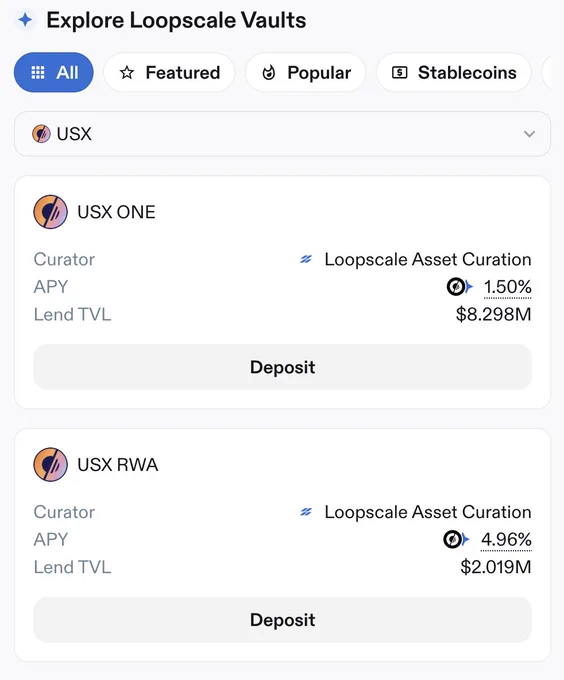Click the partially hidden filter chip after Stablecoins
This screenshot has height=680, width=564.
tap(547, 72)
